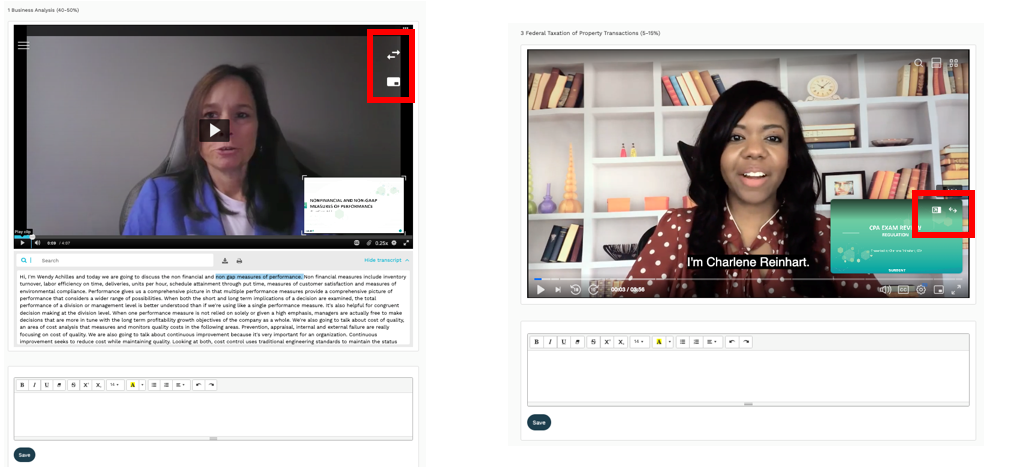Seek on the Federal Taxation video progress bar
The height and width of the screenshot is (467, 1030).
tap(748, 279)
